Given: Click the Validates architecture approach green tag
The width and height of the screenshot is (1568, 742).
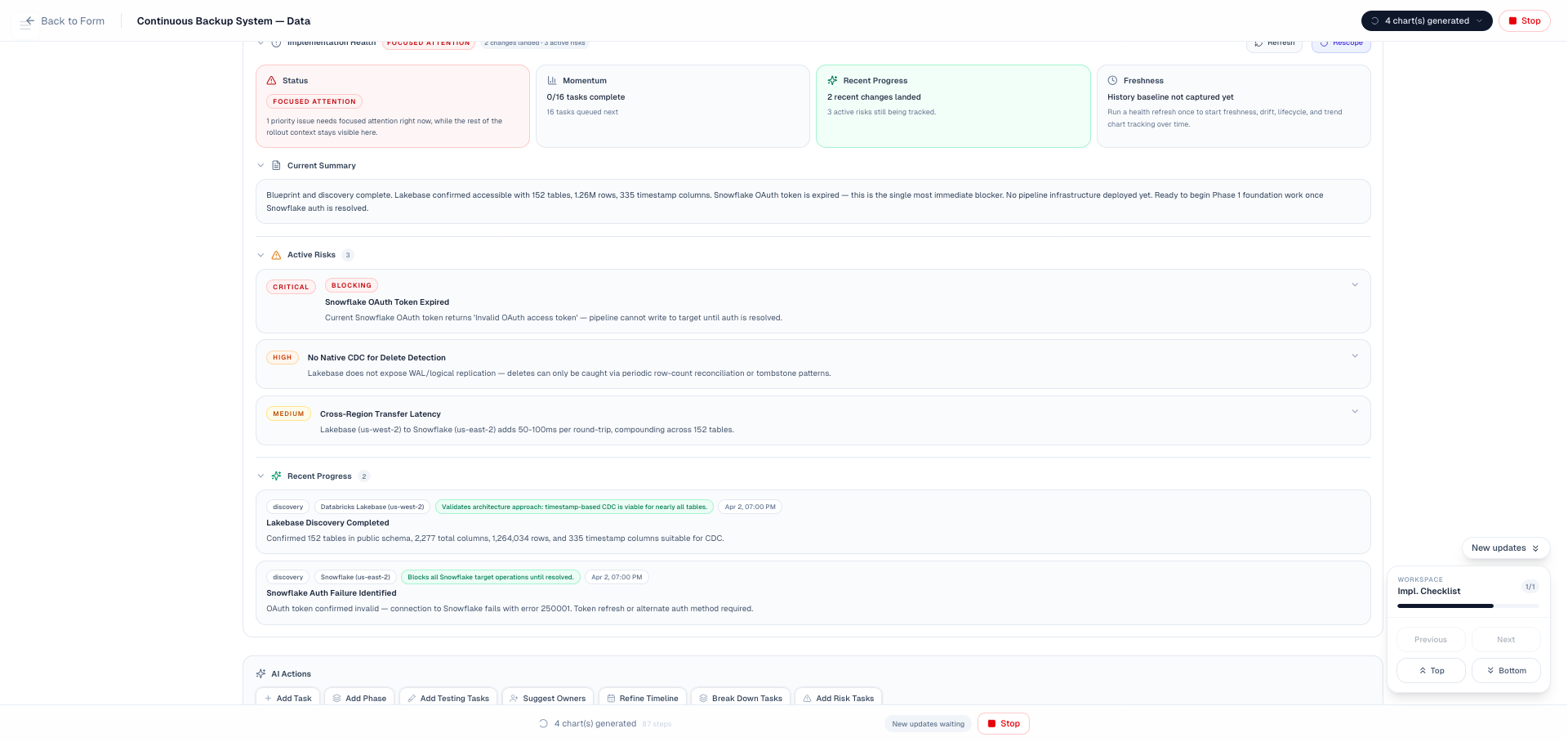Looking at the screenshot, I should coord(574,507).
